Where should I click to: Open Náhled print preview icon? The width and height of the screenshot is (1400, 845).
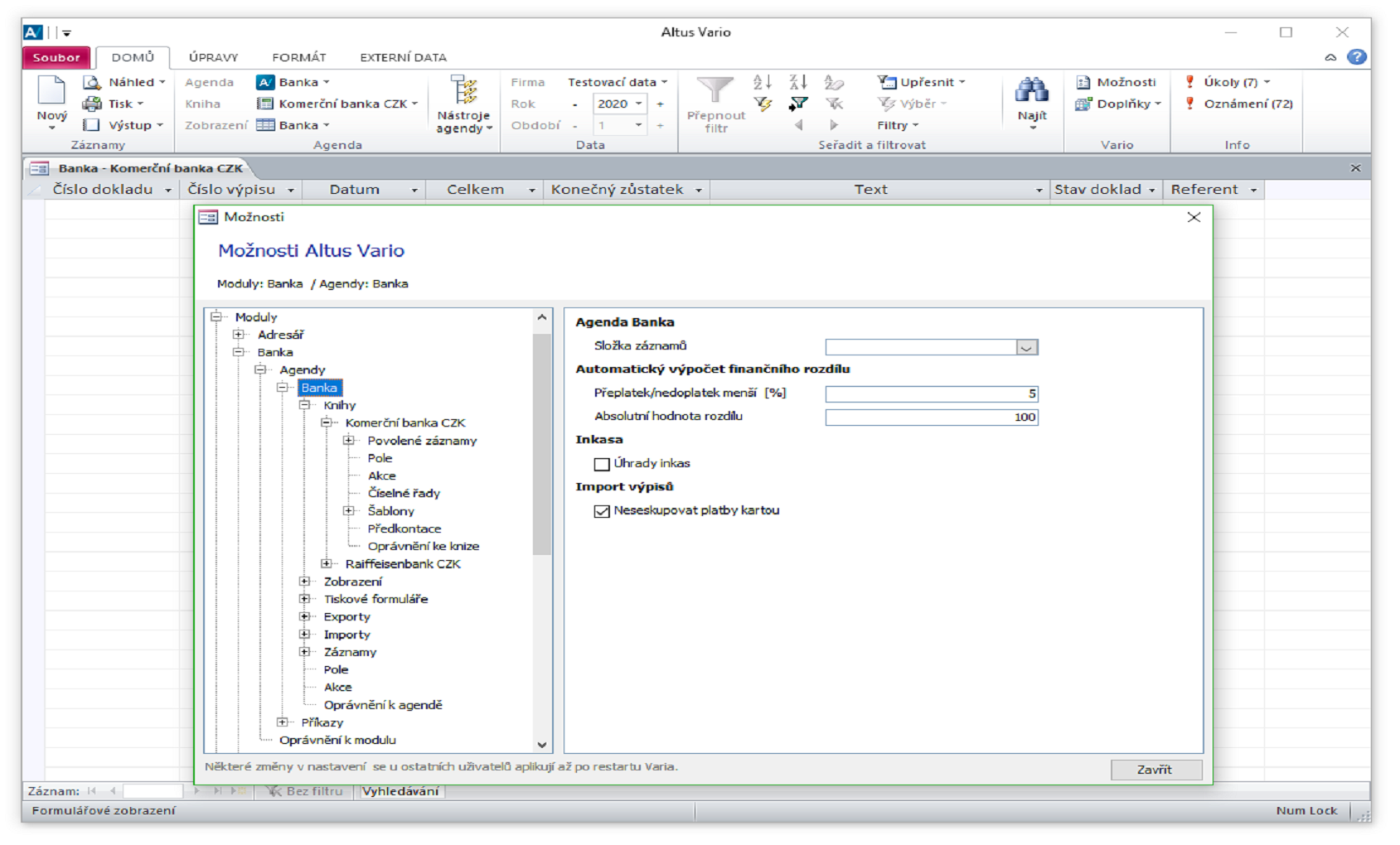92,82
